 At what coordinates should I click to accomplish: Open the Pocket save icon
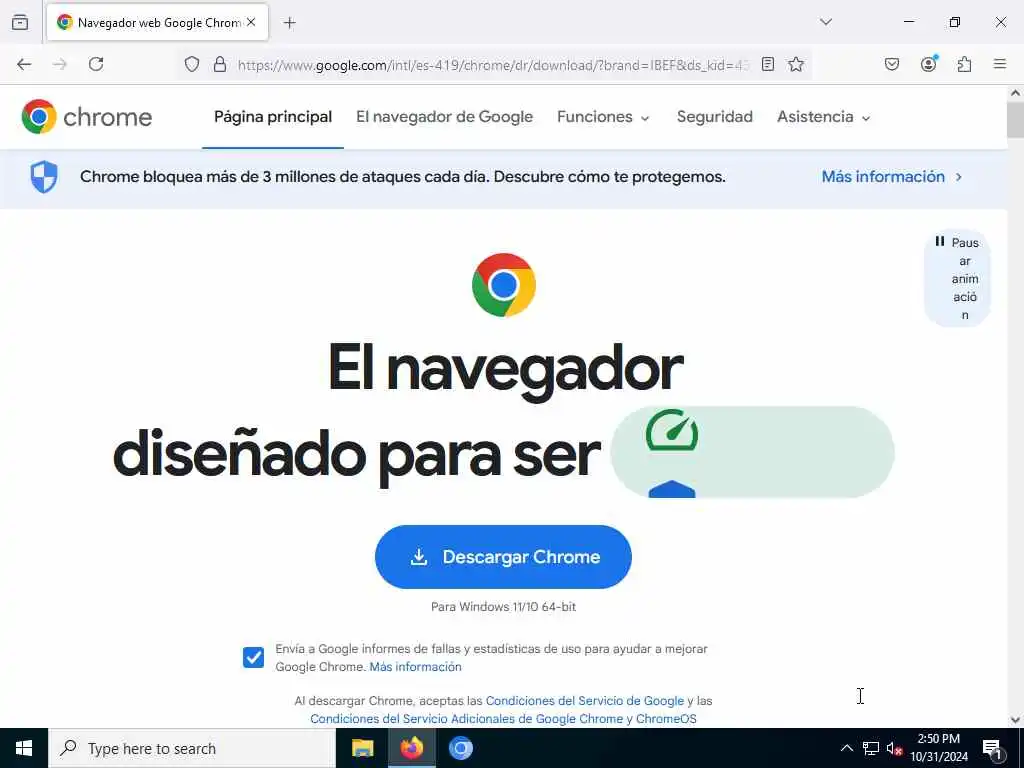(892, 64)
